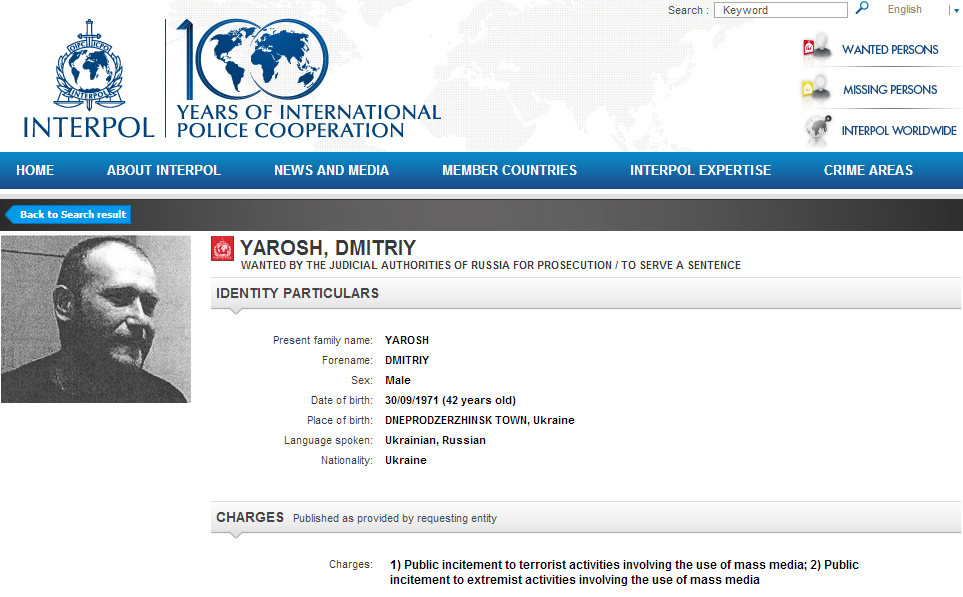The image size is (963, 597).
Task: Click the Nationality value Ukraine
Action: (x=405, y=460)
